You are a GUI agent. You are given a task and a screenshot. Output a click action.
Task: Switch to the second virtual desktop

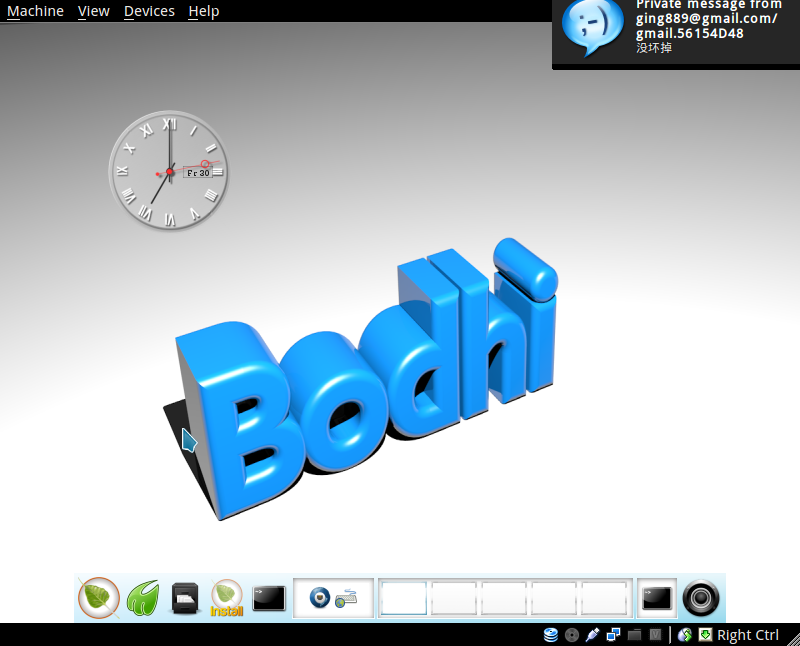454,598
